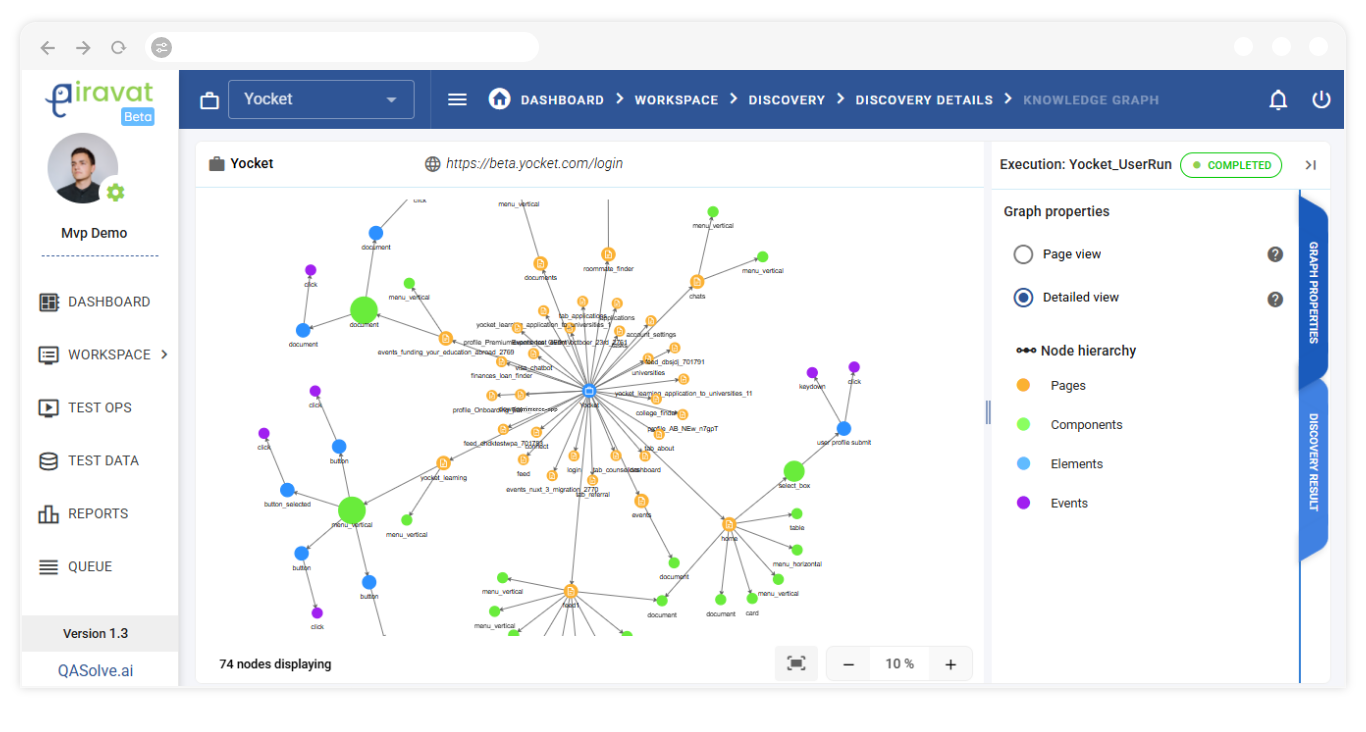This screenshot has height=732, width=1366.
Task: Select the keydown event node
Action: [812, 373]
